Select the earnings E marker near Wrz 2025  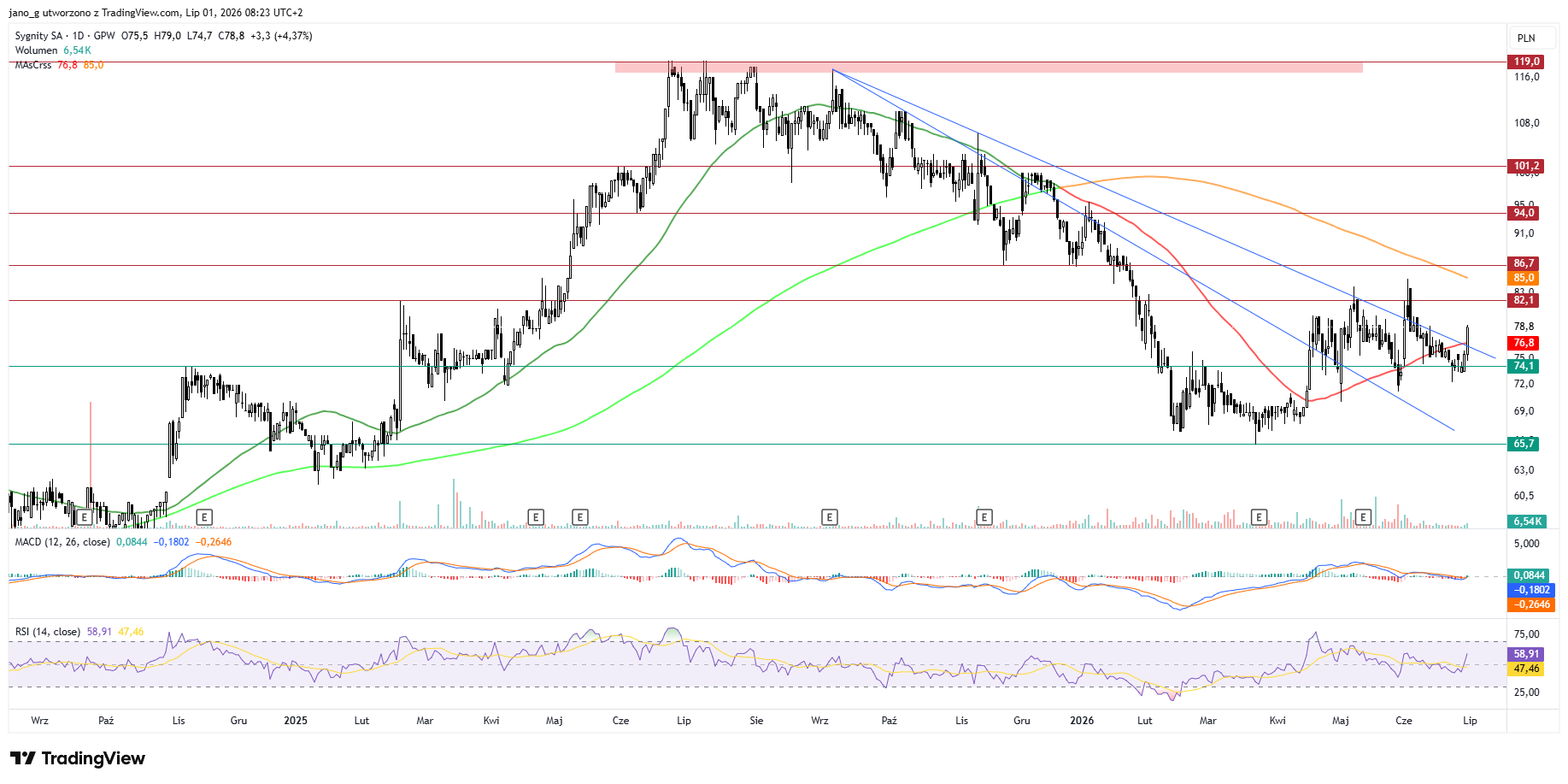(x=829, y=517)
